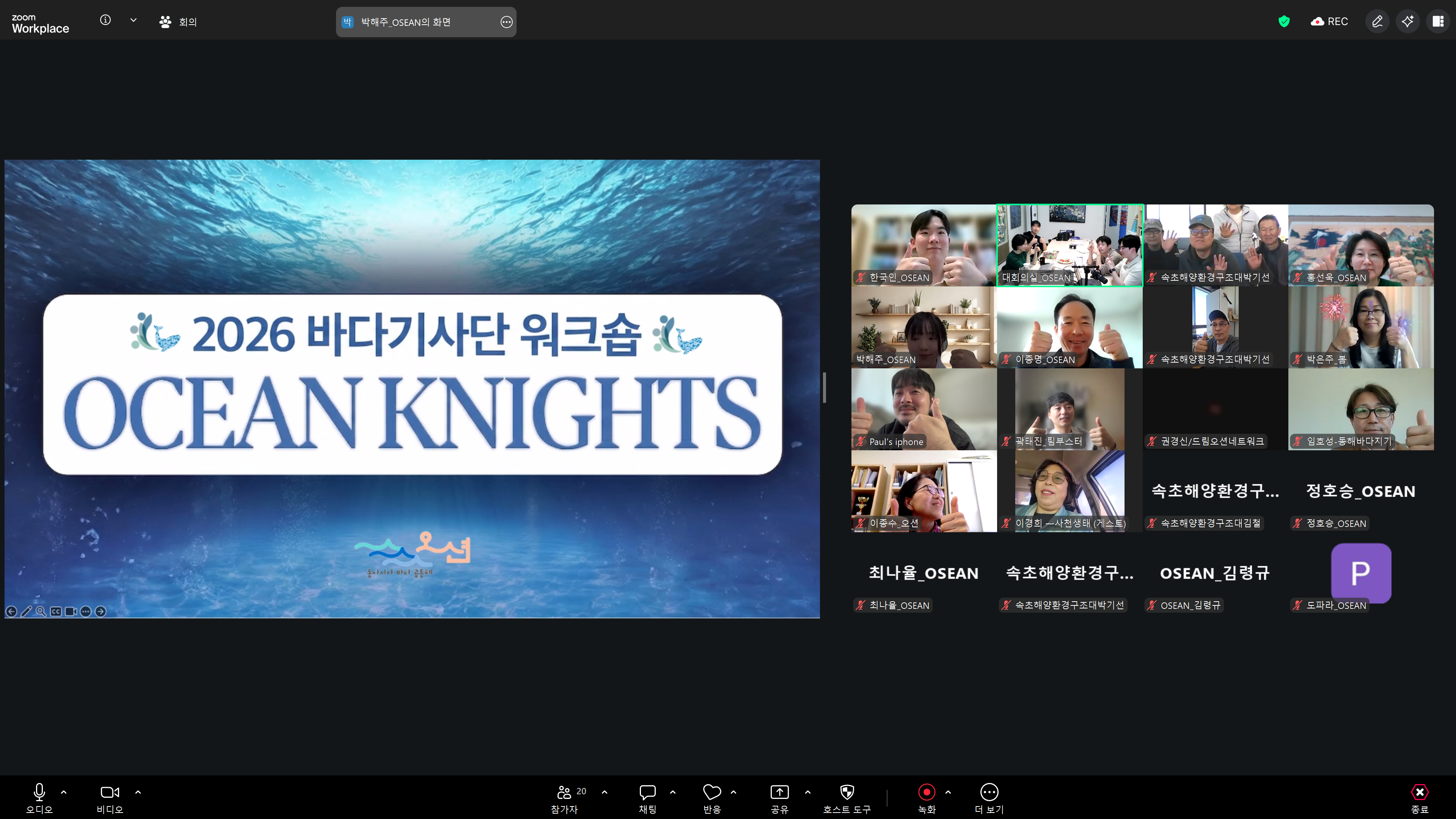1456x819 pixels.
Task: Go to next slide arrow icon
Action: [101, 611]
